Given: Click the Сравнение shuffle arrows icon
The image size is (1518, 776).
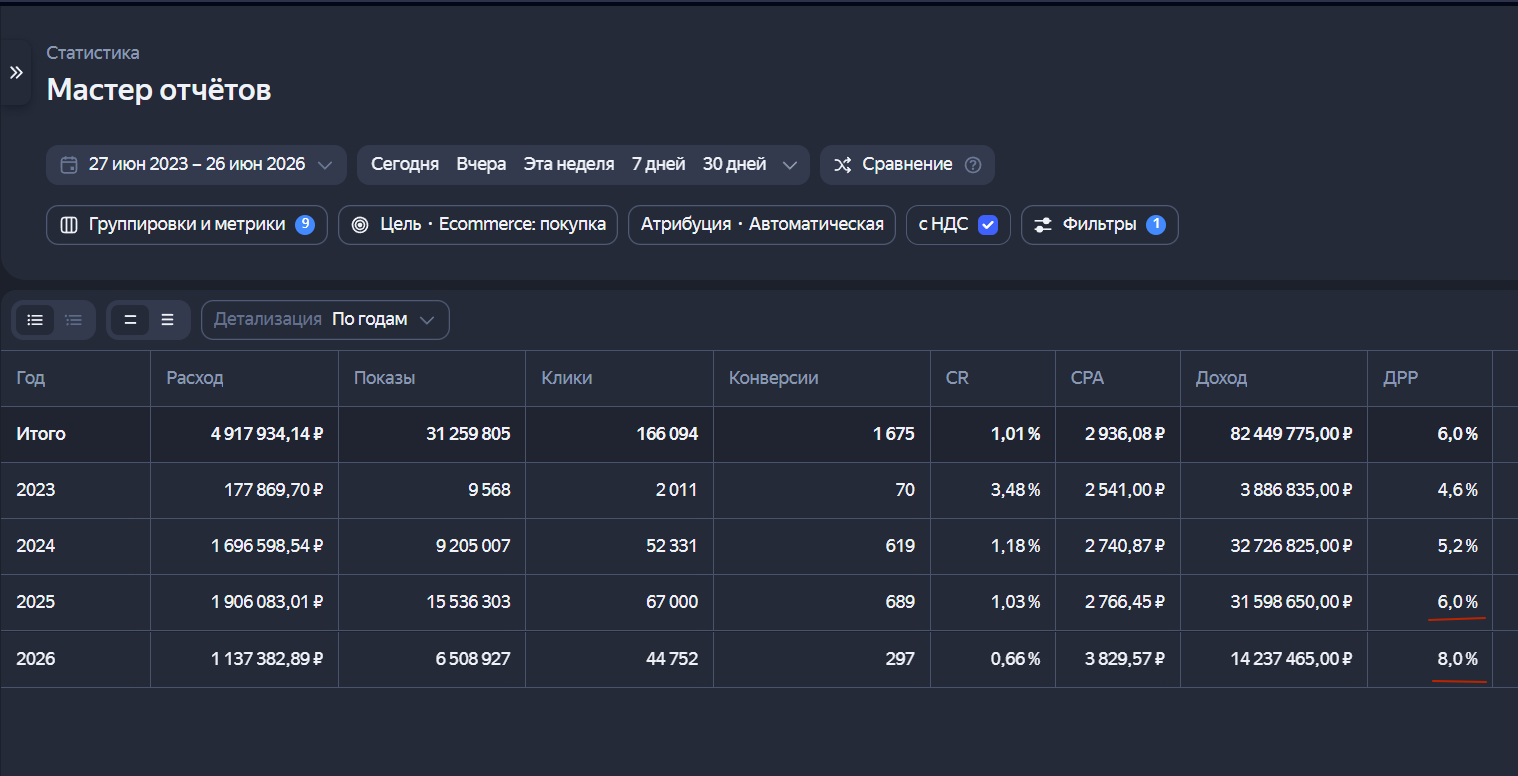Looking at the screenshot, I should (843, 165).
